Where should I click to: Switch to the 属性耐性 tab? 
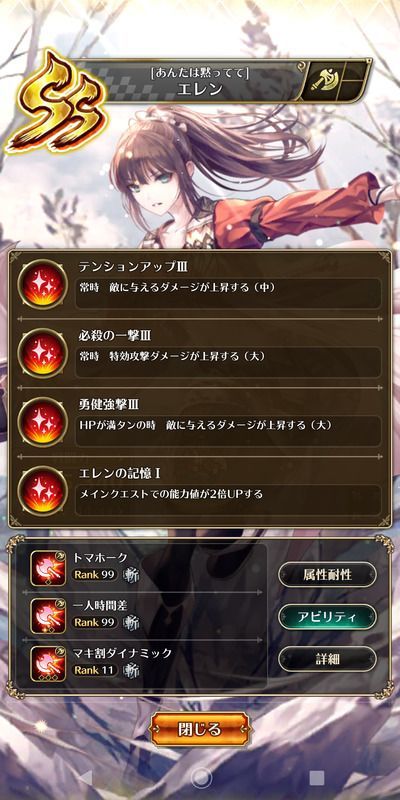click(327, 574)
